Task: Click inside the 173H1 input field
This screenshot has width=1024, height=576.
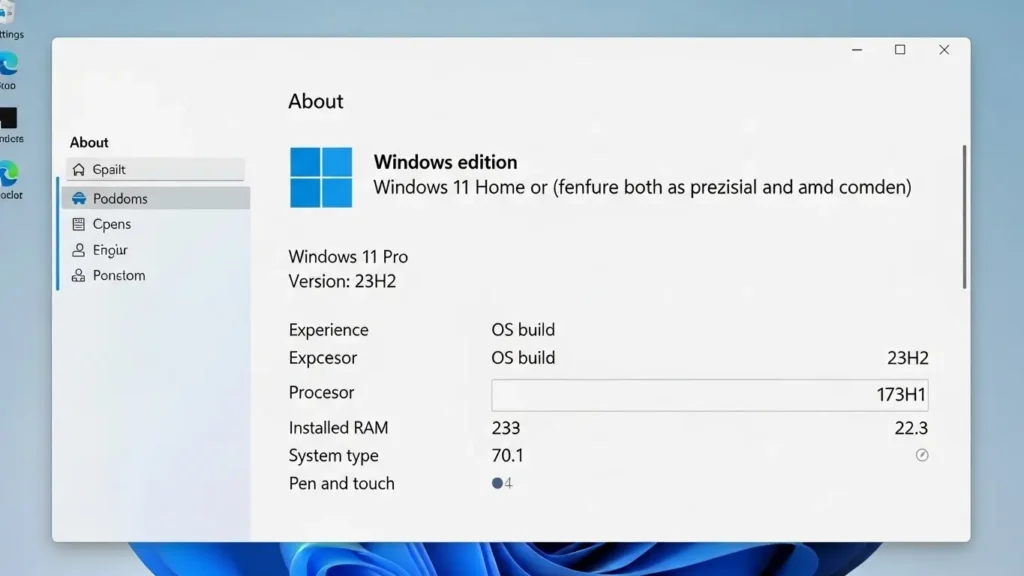Action: [x=710, y=395]
